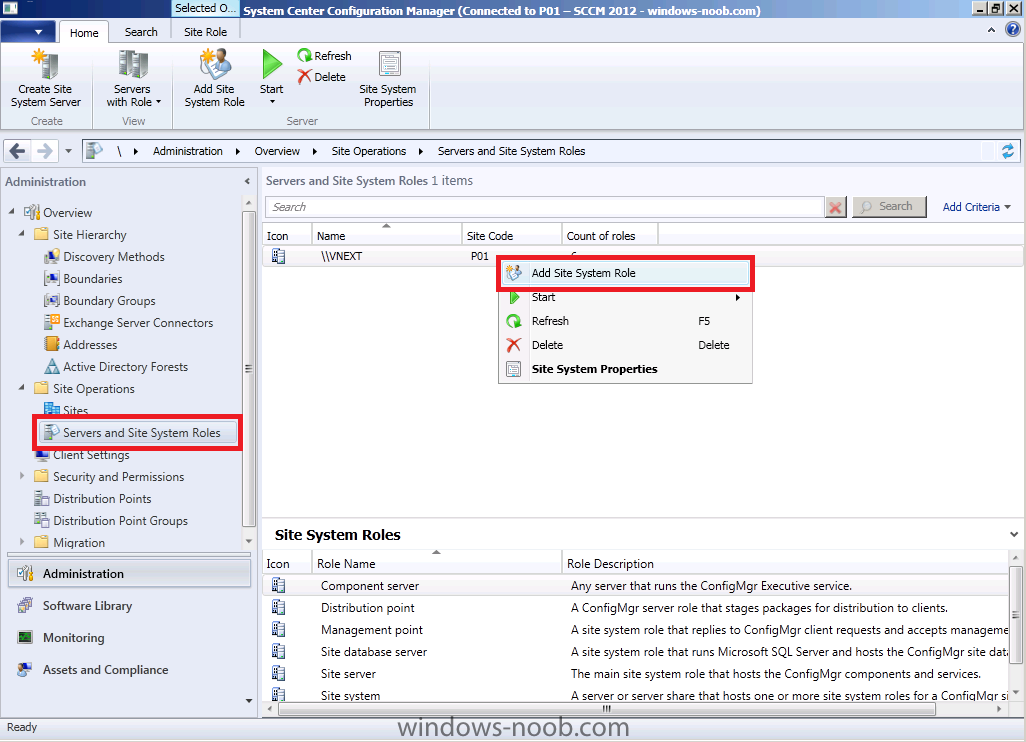Choose Delete in the context menu

click(x=626, y=345)
